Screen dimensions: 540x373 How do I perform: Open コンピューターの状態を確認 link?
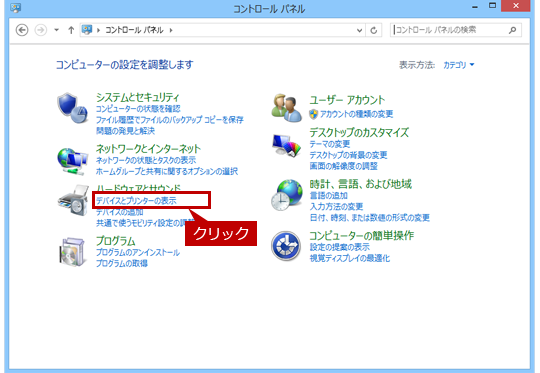(x=138, y=109)
